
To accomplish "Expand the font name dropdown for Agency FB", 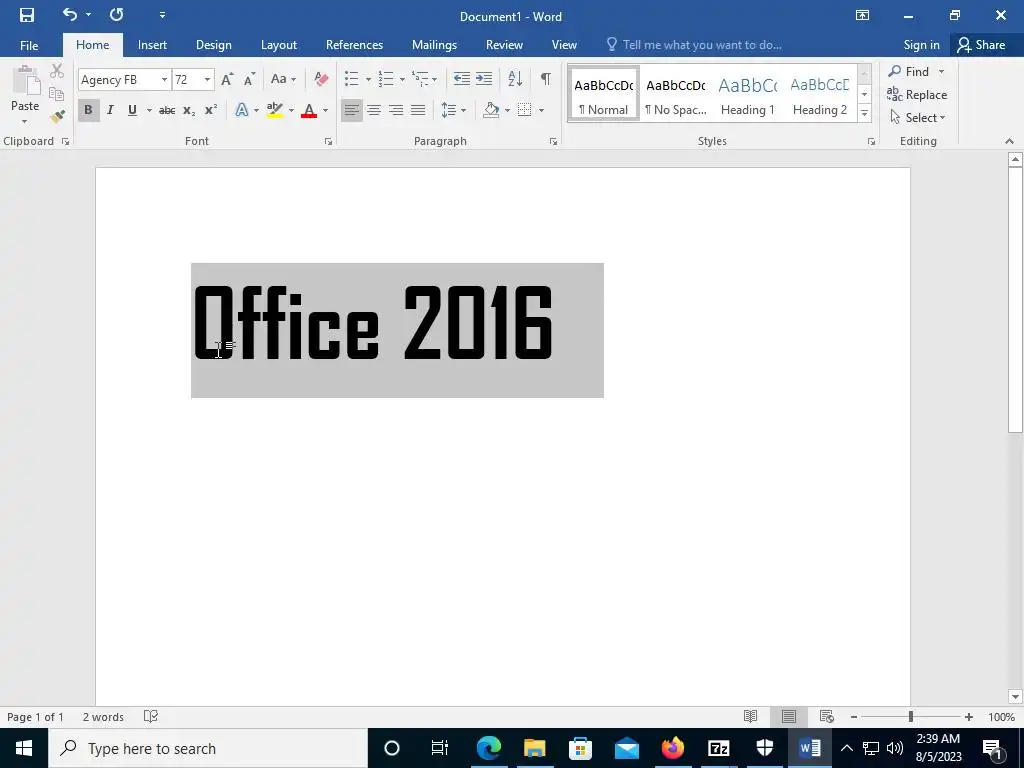I will (x=164, y=80).
